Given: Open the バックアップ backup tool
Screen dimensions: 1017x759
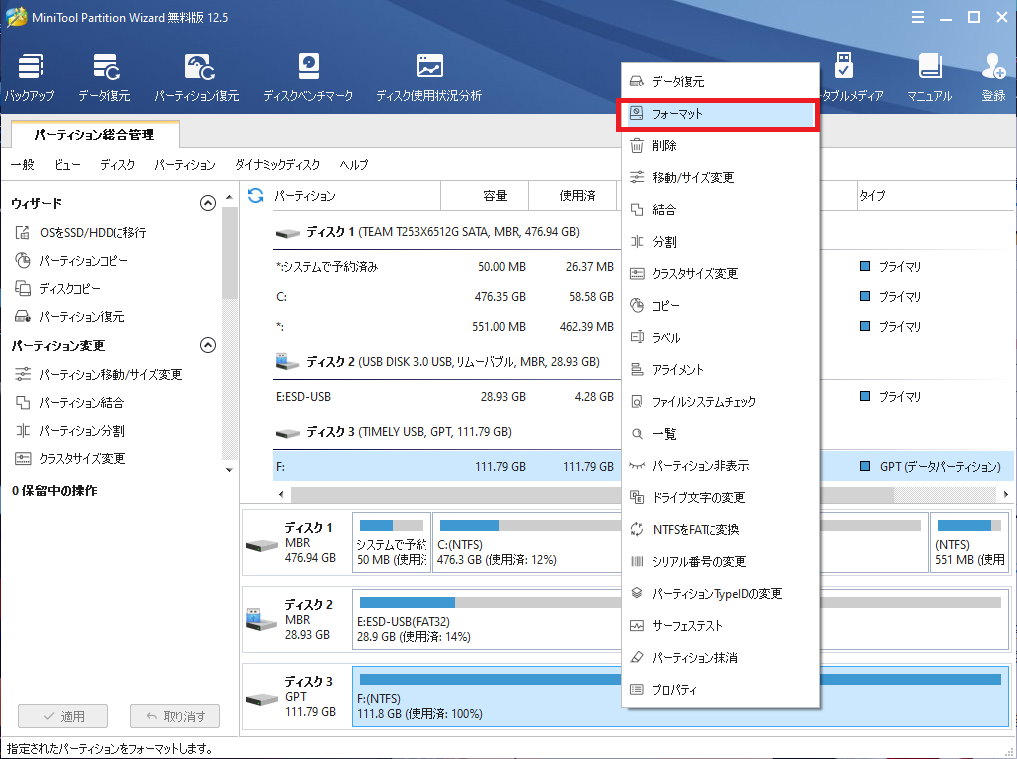Looking at the screenshot, I should coord(30,77).
